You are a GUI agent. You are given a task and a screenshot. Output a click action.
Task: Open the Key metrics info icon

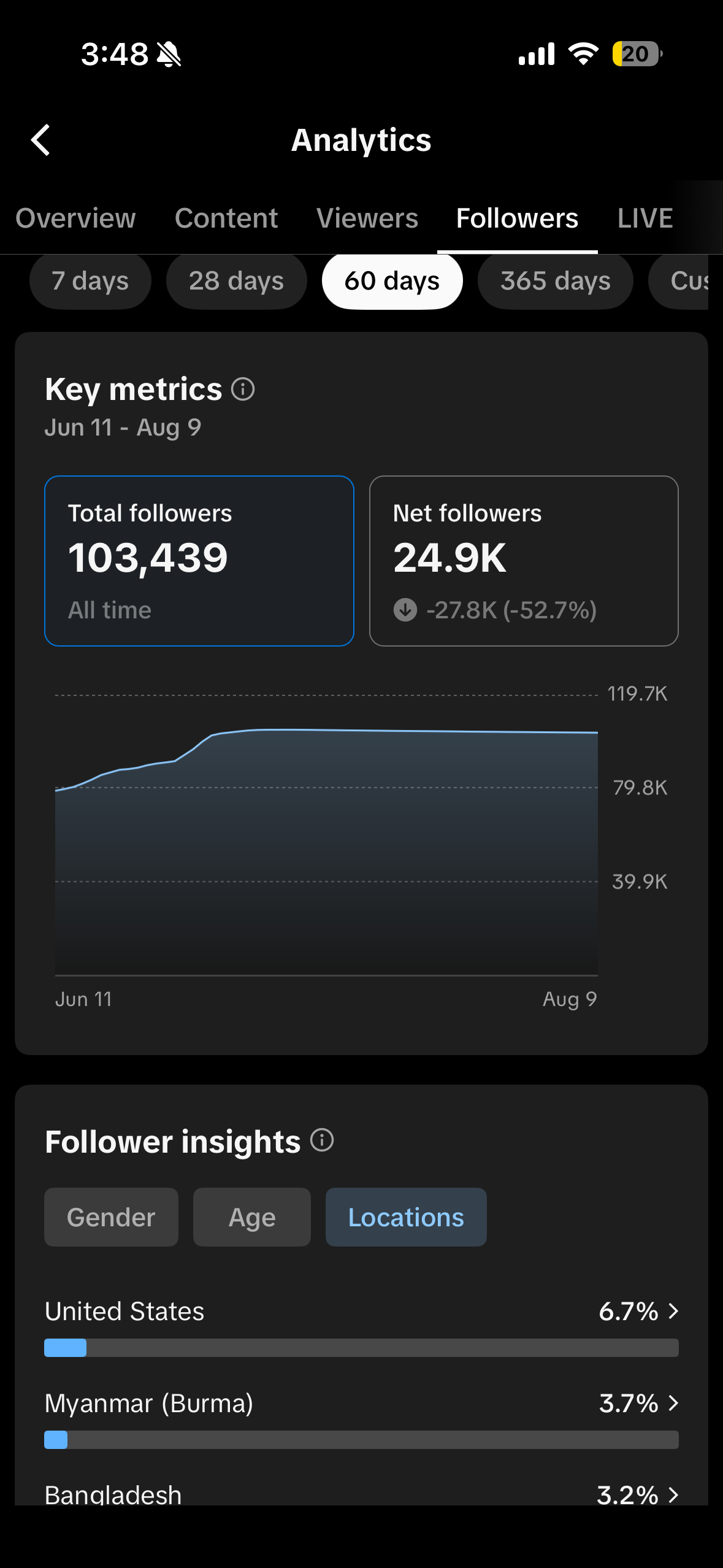coord(243,389)
